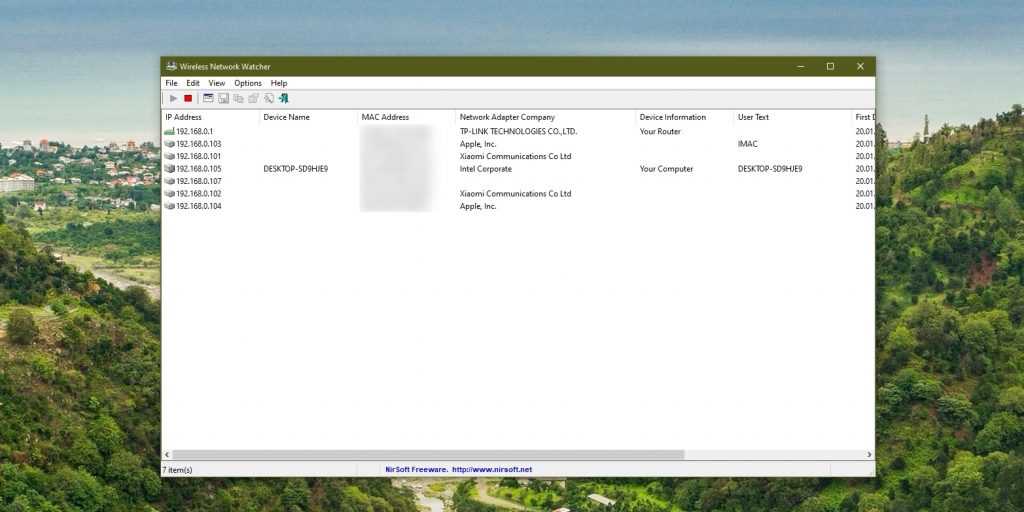Image resolution: width=1024 pixels, height=512 pixels.
Task: Click the Exit toolbar icon
Action: coord(284,98)
